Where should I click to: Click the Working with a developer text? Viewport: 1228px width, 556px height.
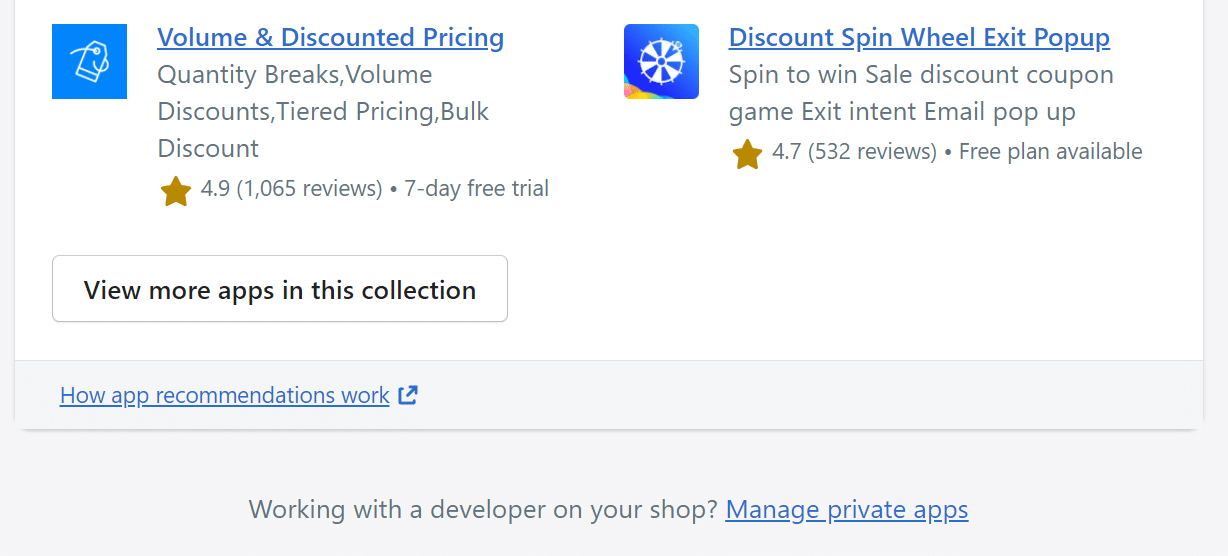pyautogui.click(x=483, y=510)
